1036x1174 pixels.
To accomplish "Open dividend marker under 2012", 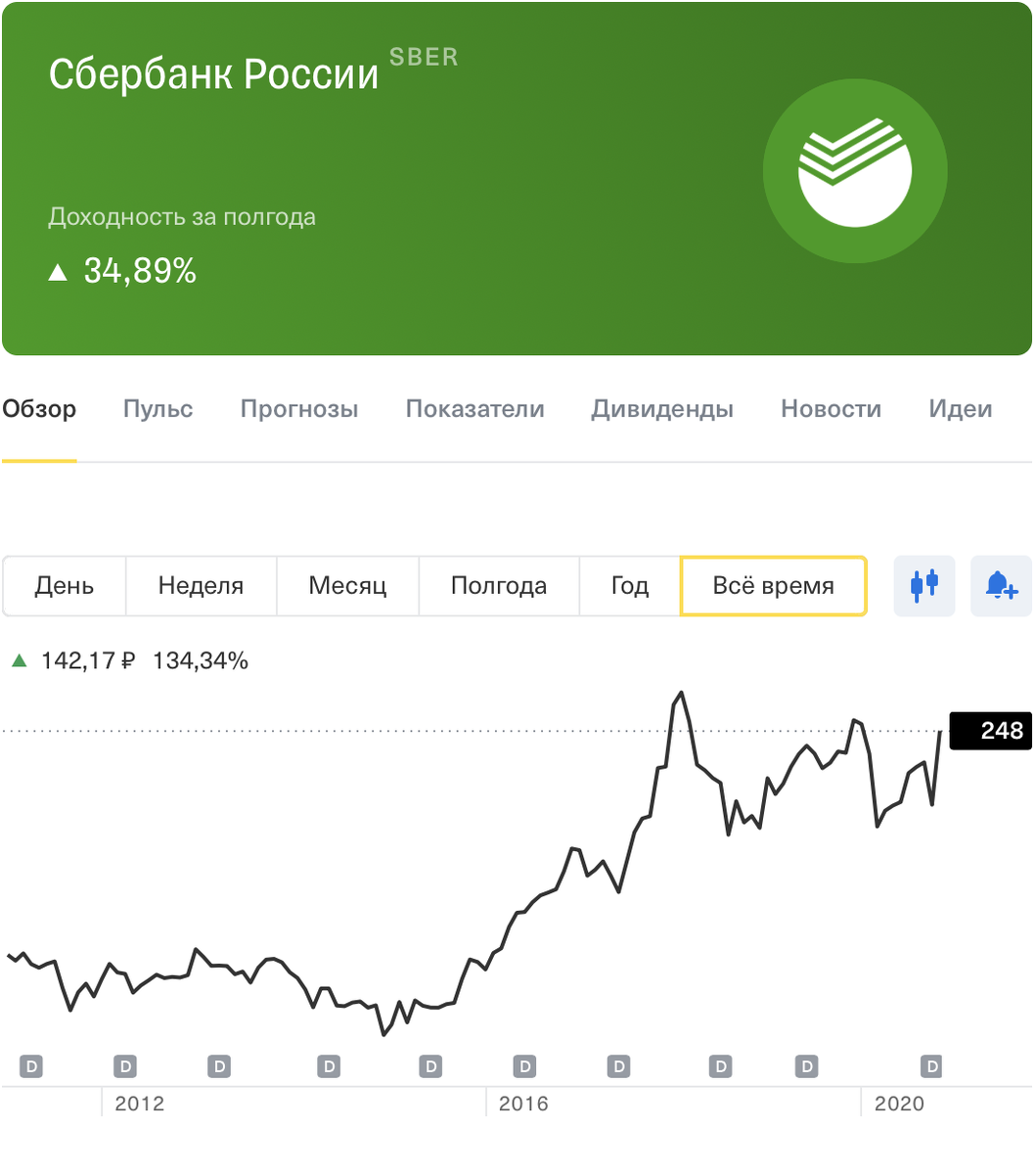I will (x=123, y=1066).
